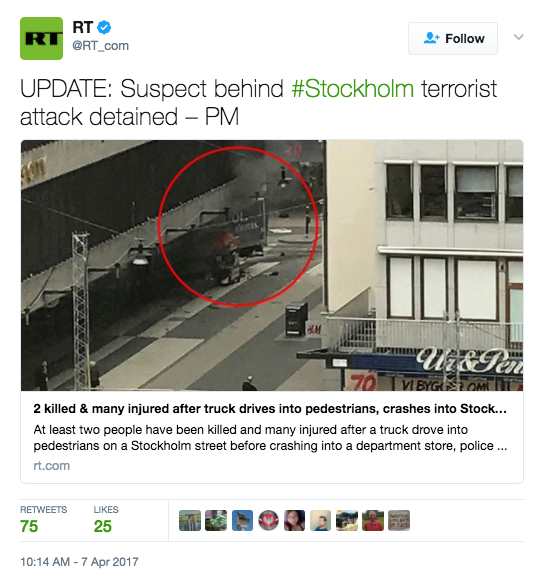Open the liker avatar with the red eagle emblem
This screenshot has height=576, width=555.
pyautogui.click(x=269, y=521)
